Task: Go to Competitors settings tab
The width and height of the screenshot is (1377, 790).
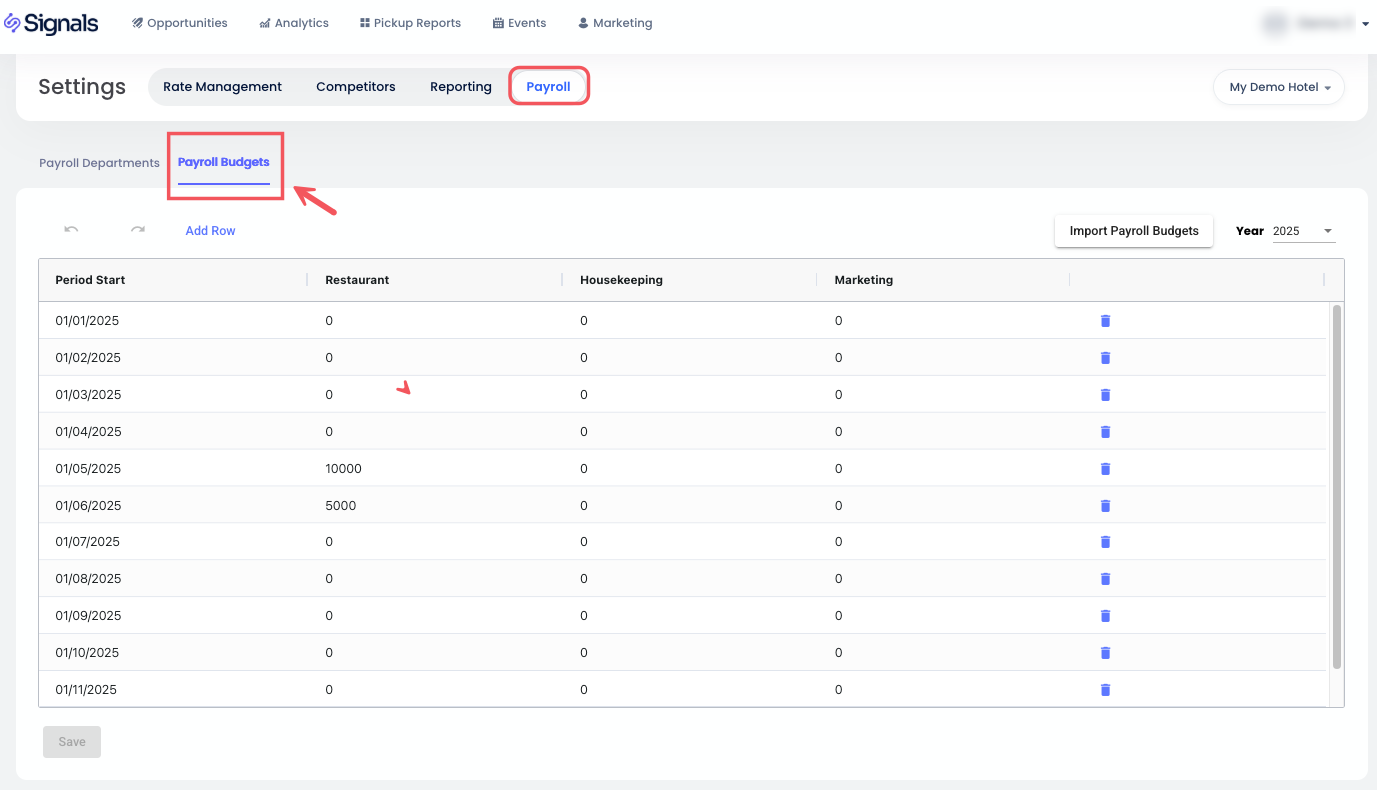Action: (x=355, y=87)
